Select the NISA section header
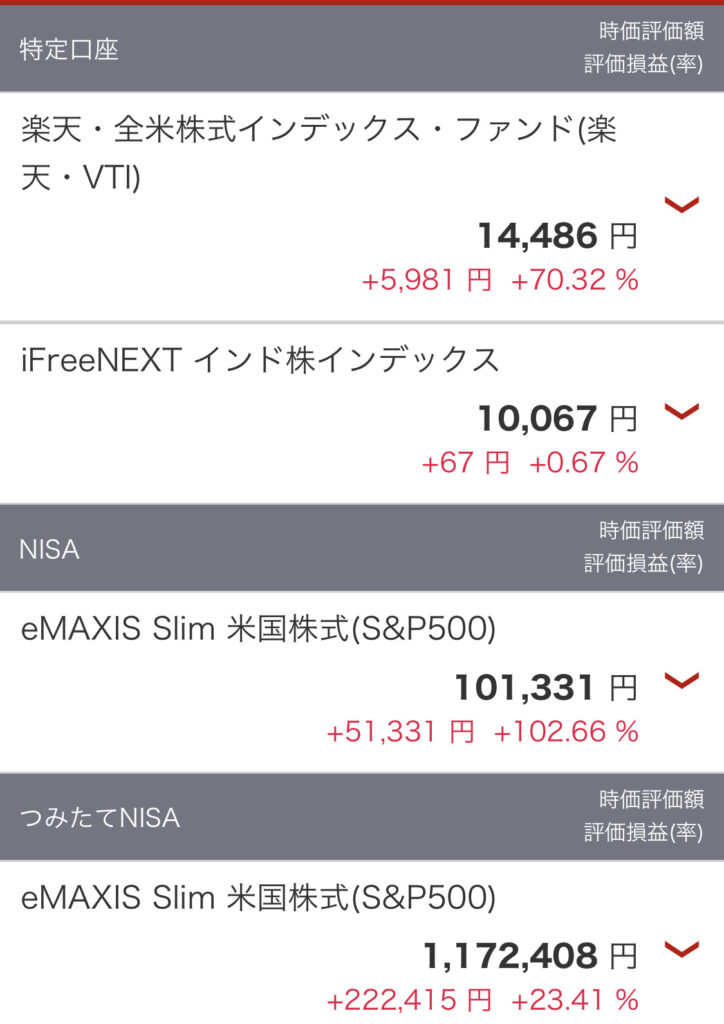This screenshot has height=1024, width=724. 362,548
